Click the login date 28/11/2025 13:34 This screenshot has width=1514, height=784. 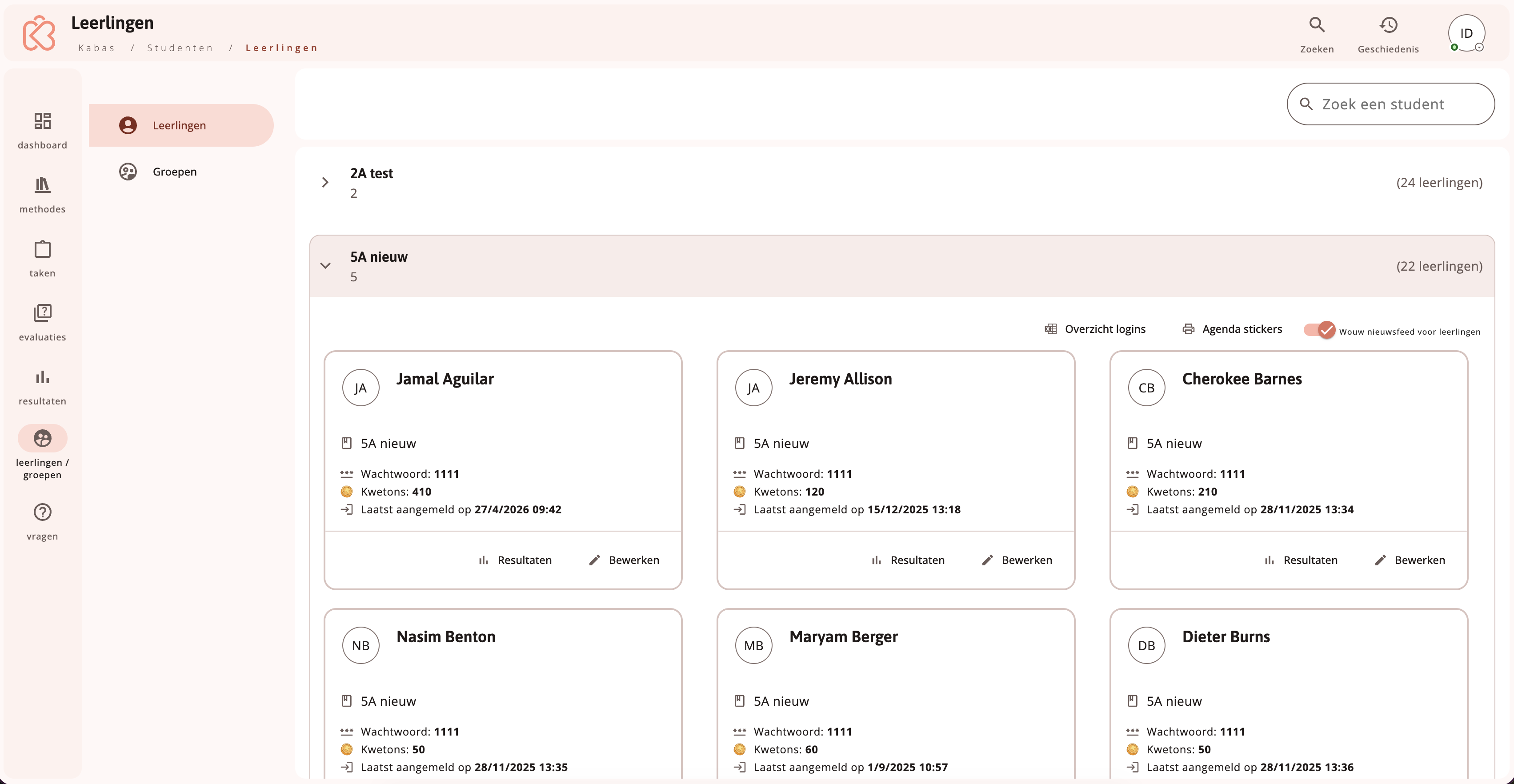1307,509
